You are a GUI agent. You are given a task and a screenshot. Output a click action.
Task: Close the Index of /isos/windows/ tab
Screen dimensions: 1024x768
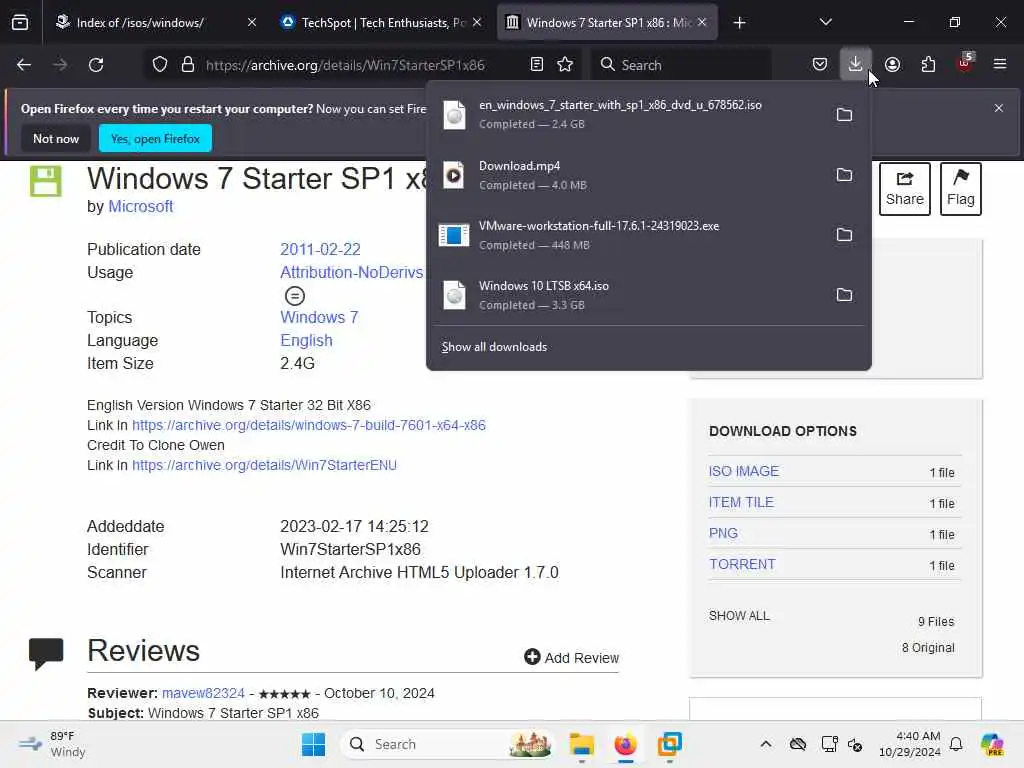pyautogui.click(x=252, y=23)
